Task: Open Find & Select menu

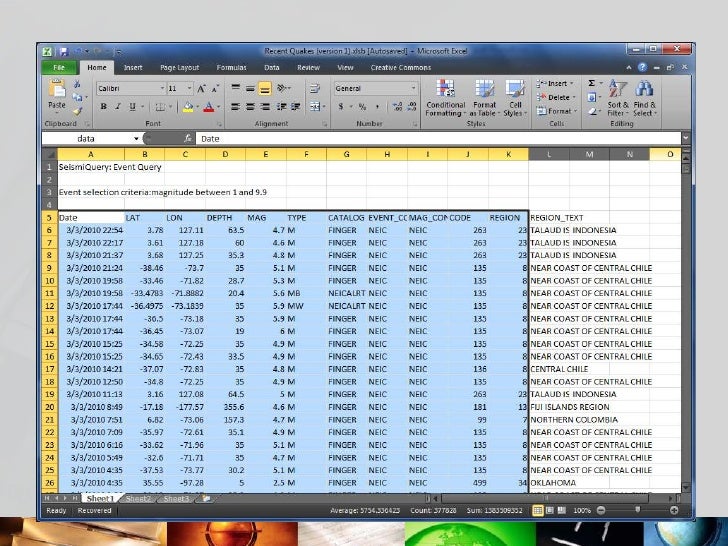Action: [644, 98]
